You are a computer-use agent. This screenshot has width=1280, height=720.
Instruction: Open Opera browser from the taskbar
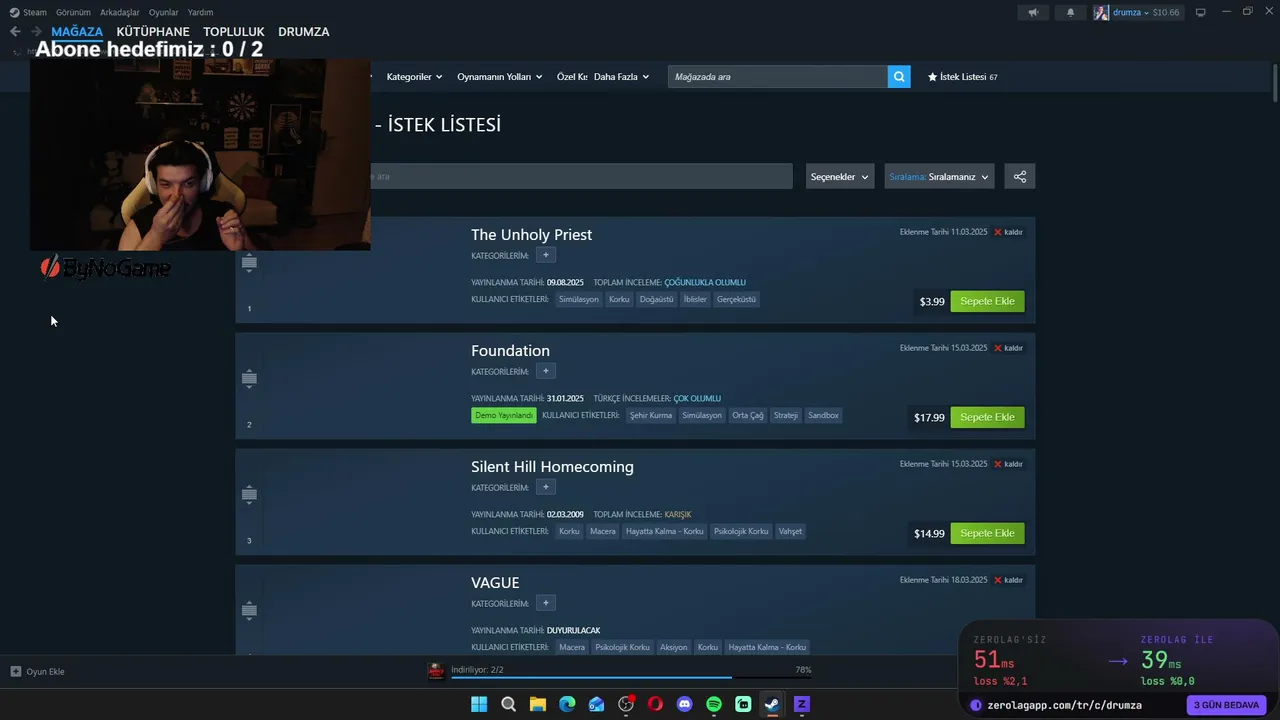pyautogui.click(x=655, y=704)
